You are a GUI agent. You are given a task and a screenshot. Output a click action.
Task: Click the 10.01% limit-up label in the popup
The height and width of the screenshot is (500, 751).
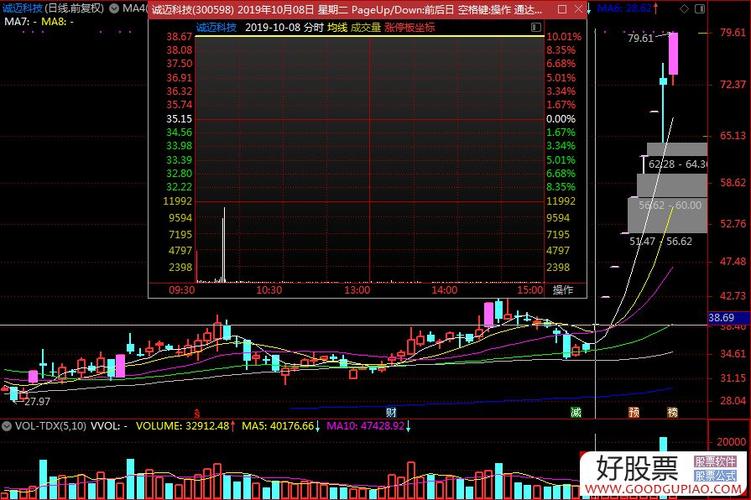[x=564, y=36]
